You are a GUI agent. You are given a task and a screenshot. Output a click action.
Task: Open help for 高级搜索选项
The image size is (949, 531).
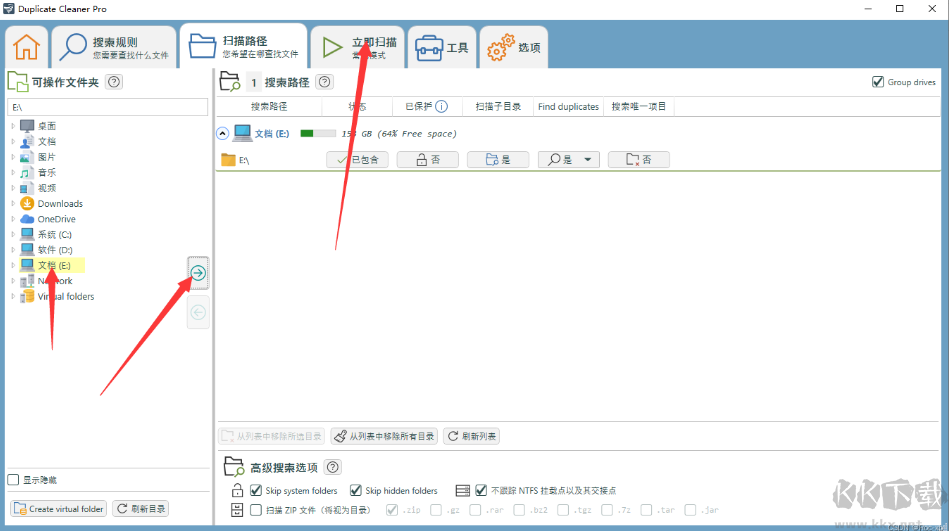point(332,467)
